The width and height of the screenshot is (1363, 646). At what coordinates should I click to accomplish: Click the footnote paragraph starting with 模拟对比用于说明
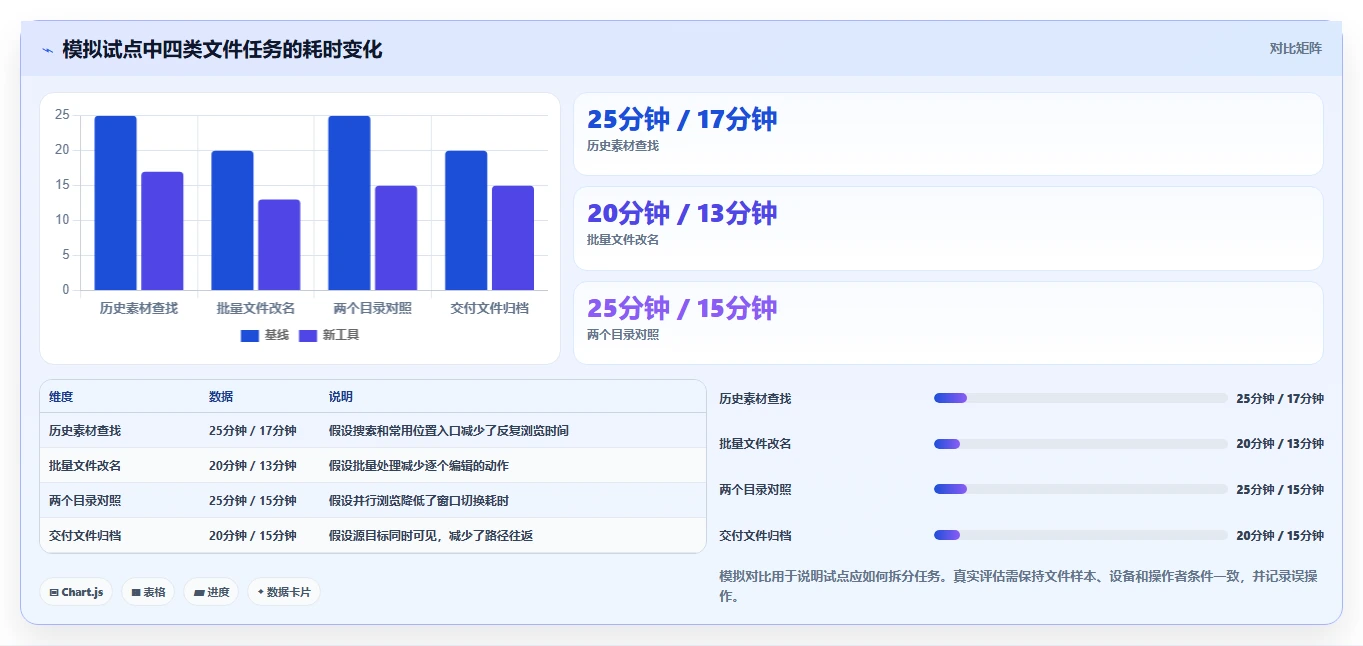click(1020, 586)
